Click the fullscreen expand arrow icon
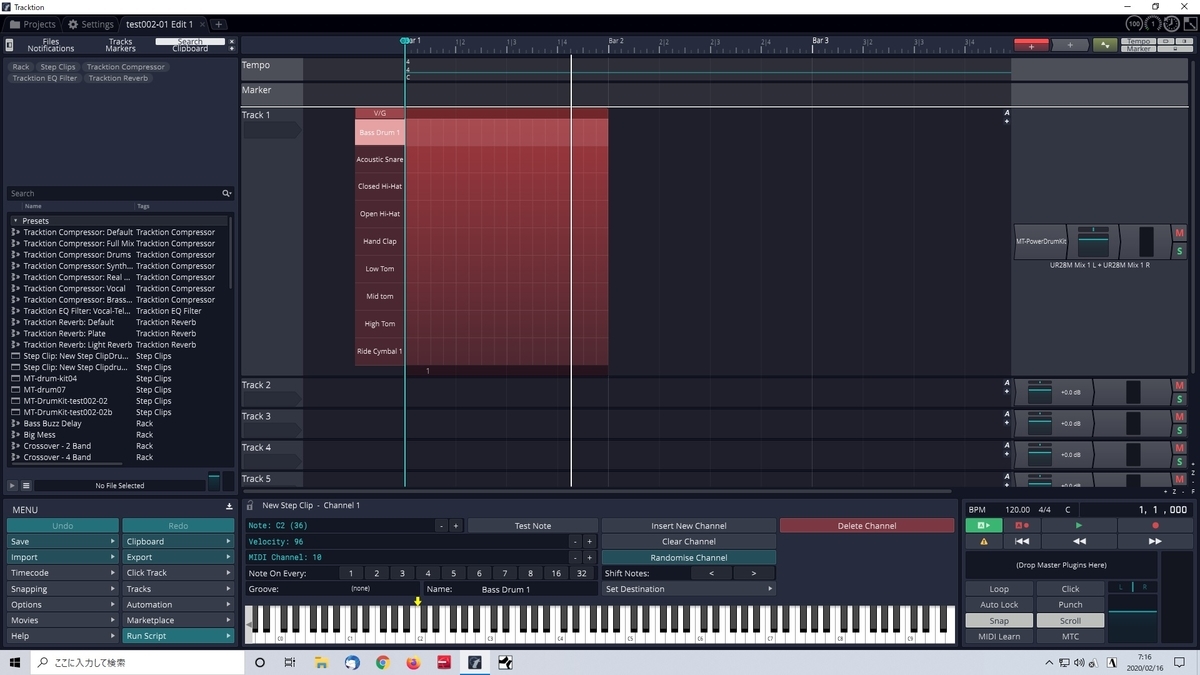1200x675 pixels. point(1188,24)
